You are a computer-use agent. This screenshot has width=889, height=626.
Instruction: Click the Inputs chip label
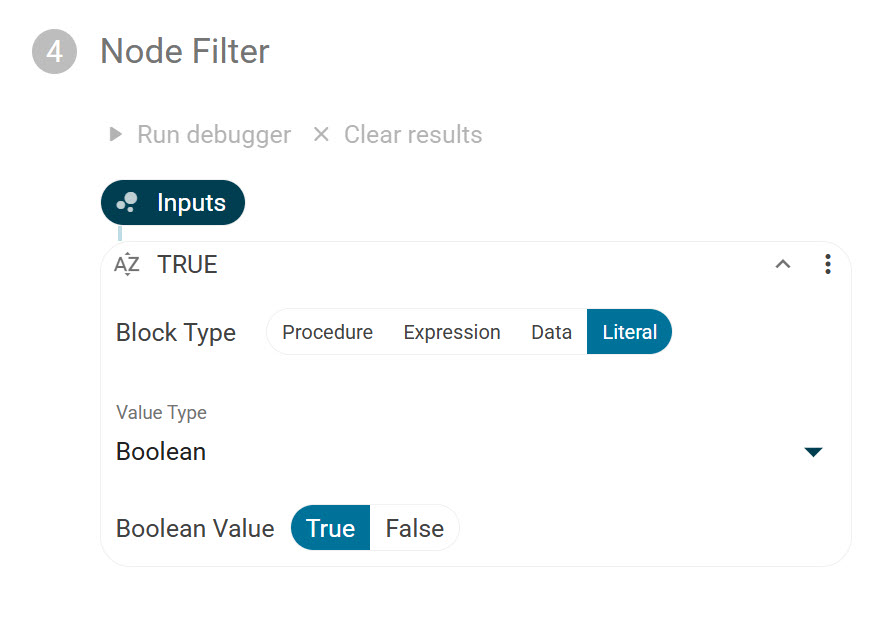click(x=191, y=203)
